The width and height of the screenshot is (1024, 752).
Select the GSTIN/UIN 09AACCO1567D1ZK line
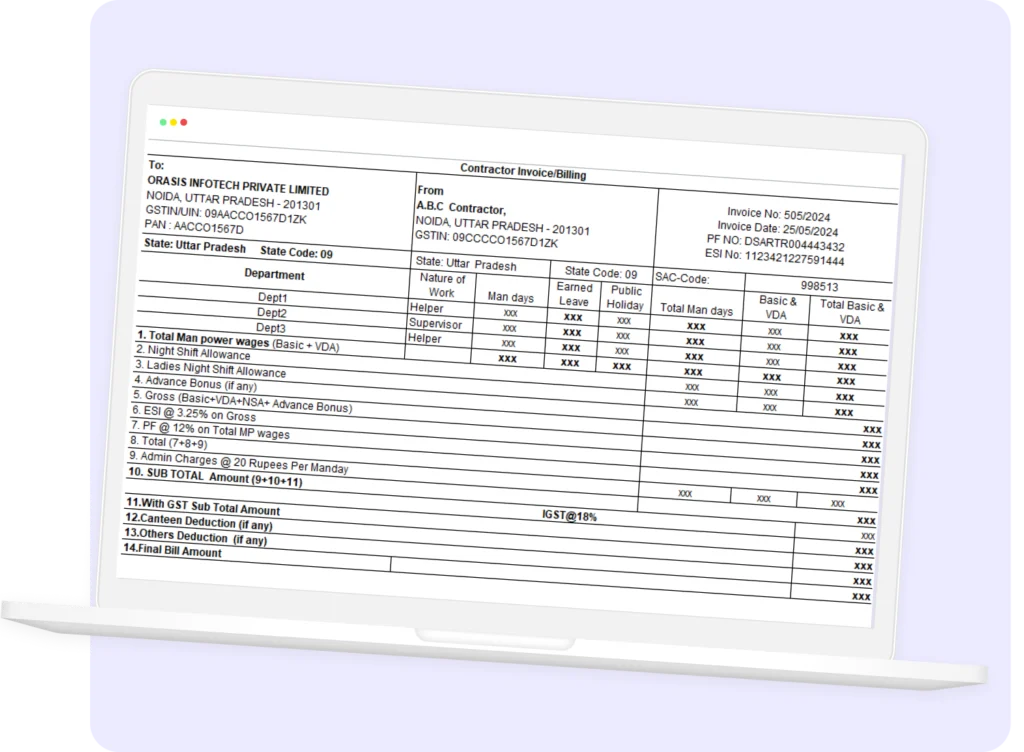pyautogui.click(x=225, y=214)
